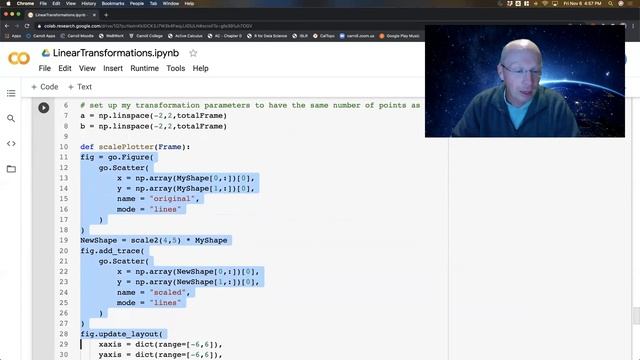640x360 pixels.
Task: Click the presenter webcam video overlay
Action: point(525,81)
